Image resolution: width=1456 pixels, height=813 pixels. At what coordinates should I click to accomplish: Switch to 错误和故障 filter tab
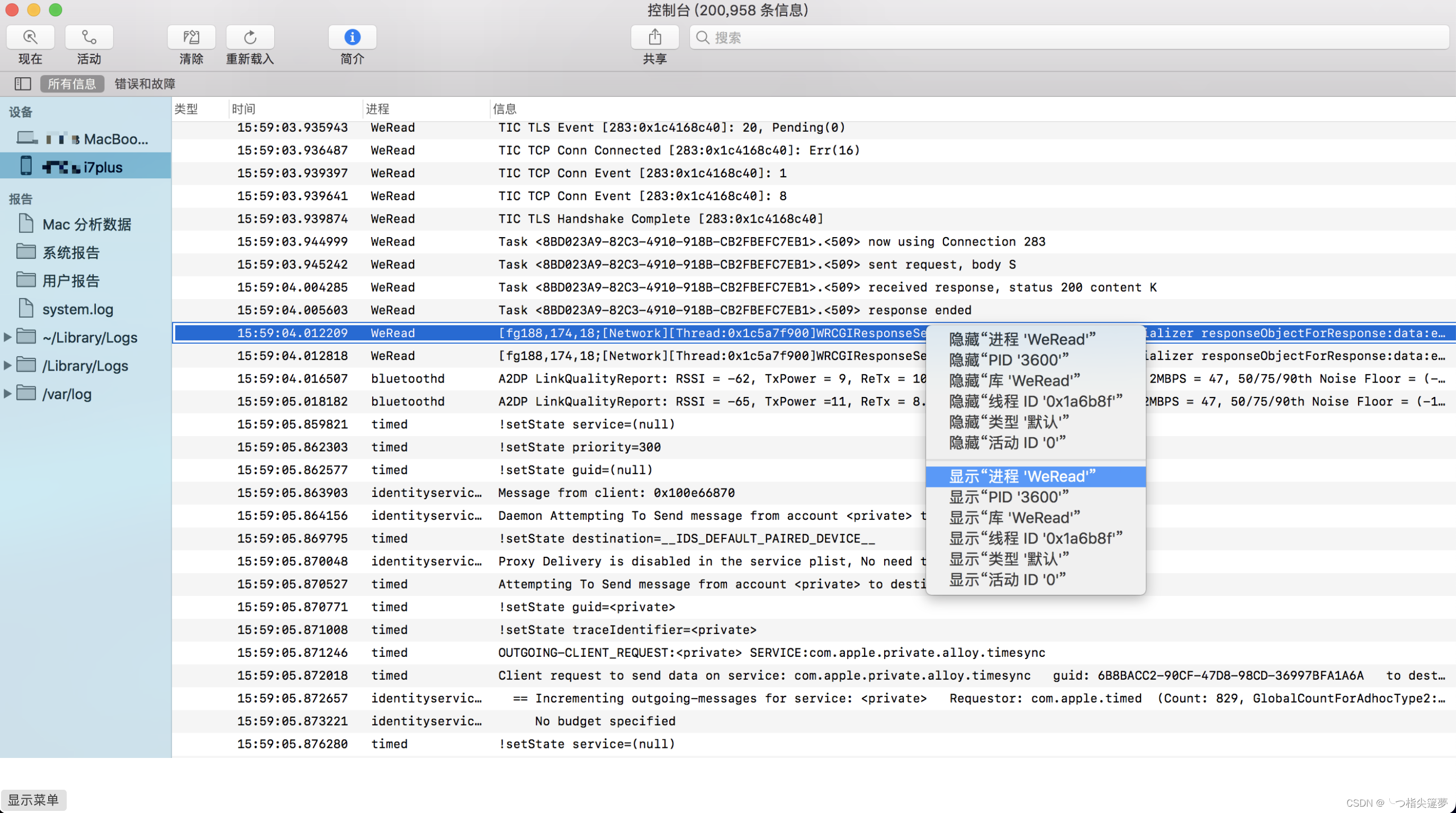pyautogui.click(x=145, y=84)
